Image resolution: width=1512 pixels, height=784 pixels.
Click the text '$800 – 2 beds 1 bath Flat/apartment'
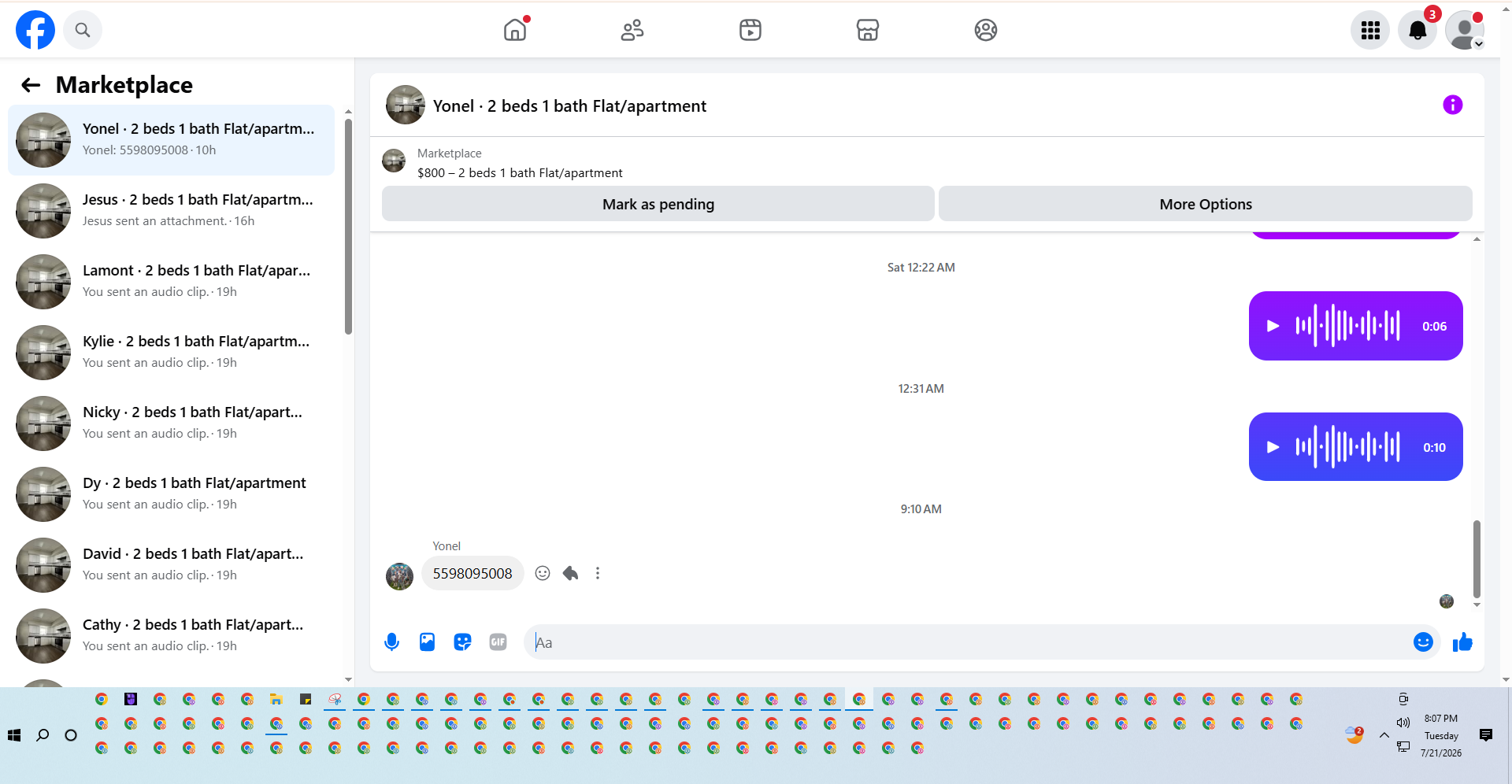(520, 172)
